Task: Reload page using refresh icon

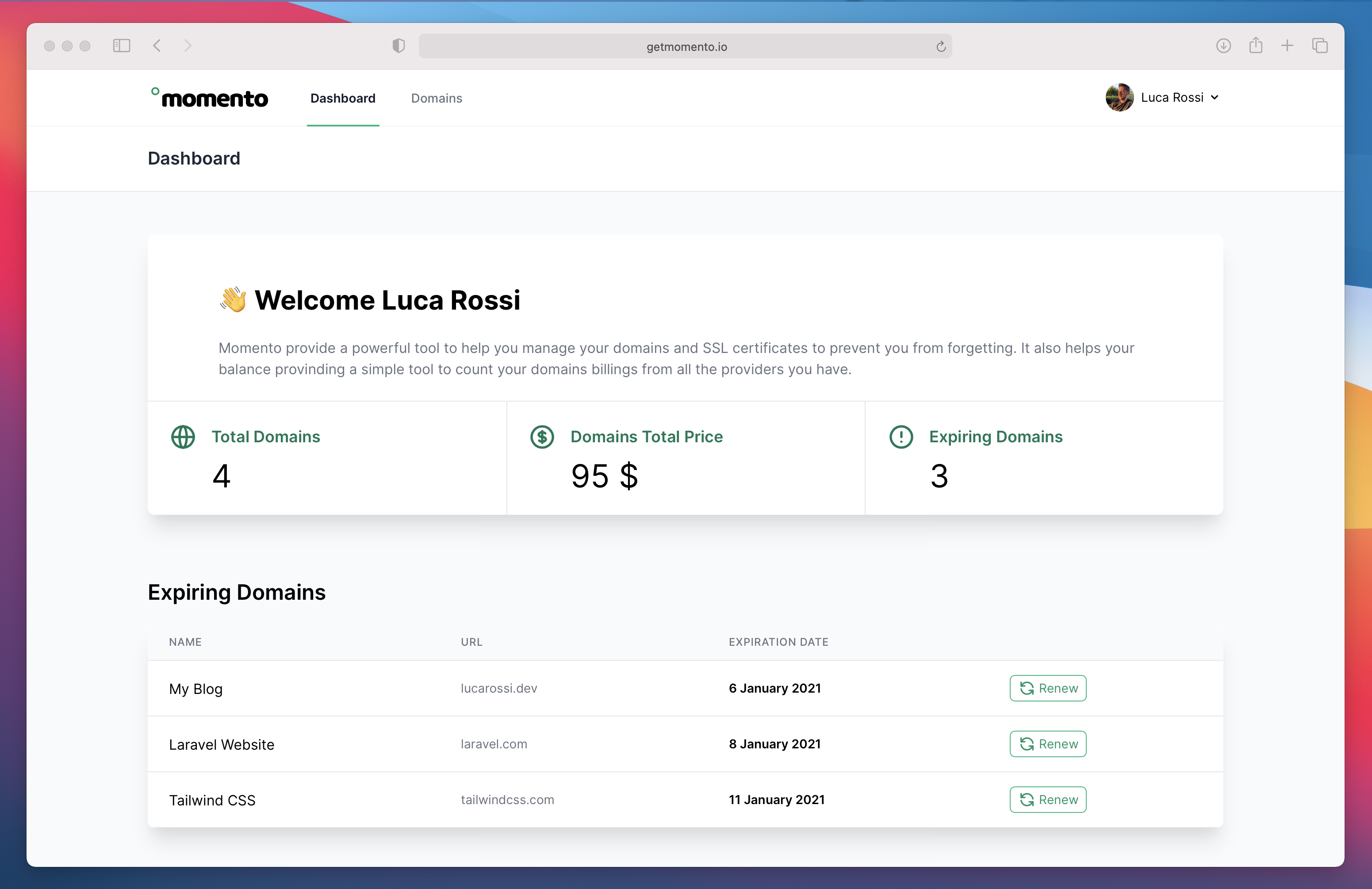Action: 941,47
